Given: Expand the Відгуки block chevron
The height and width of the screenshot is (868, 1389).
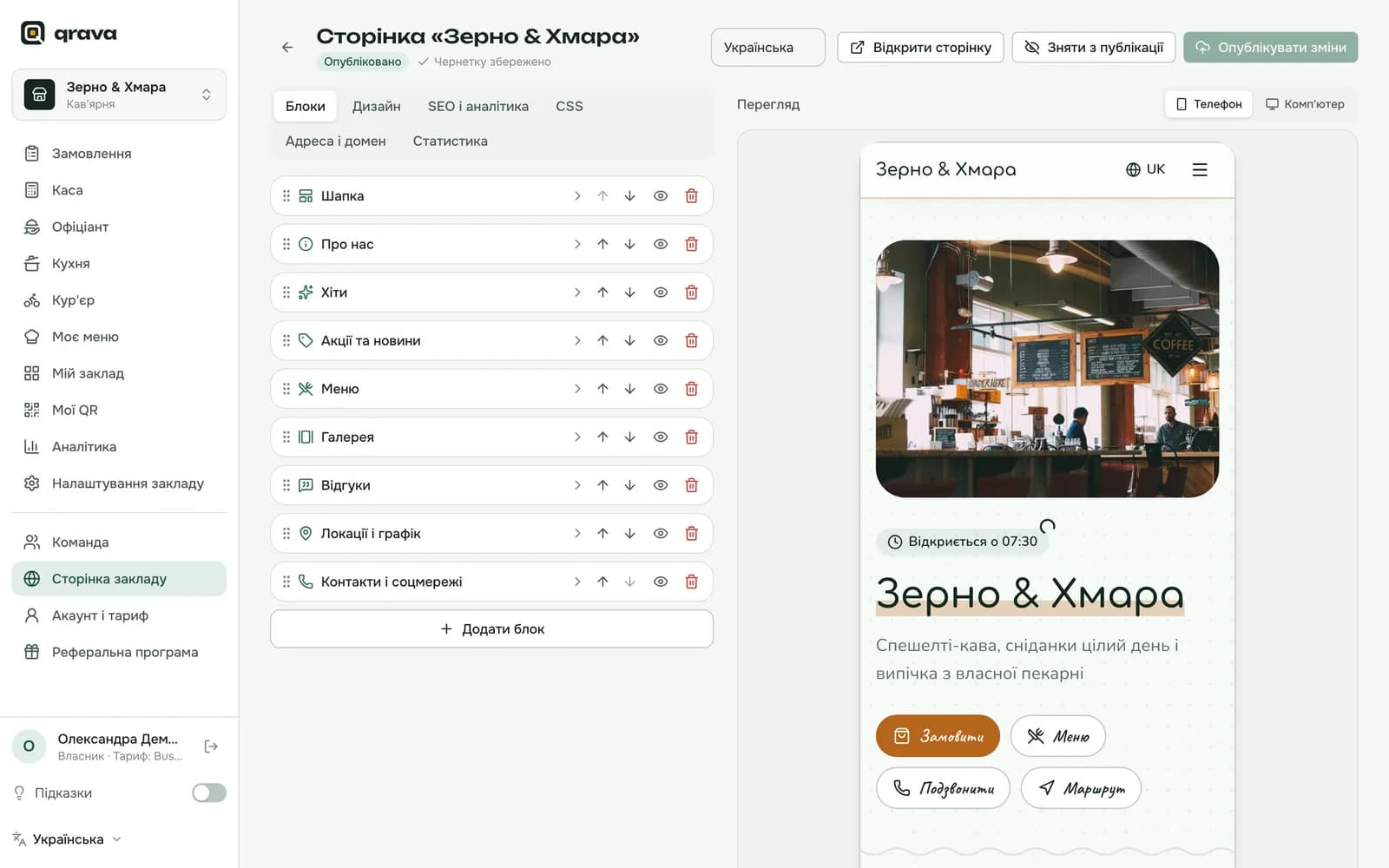Looking at the screenshot, I should click(x=577, y=485).
